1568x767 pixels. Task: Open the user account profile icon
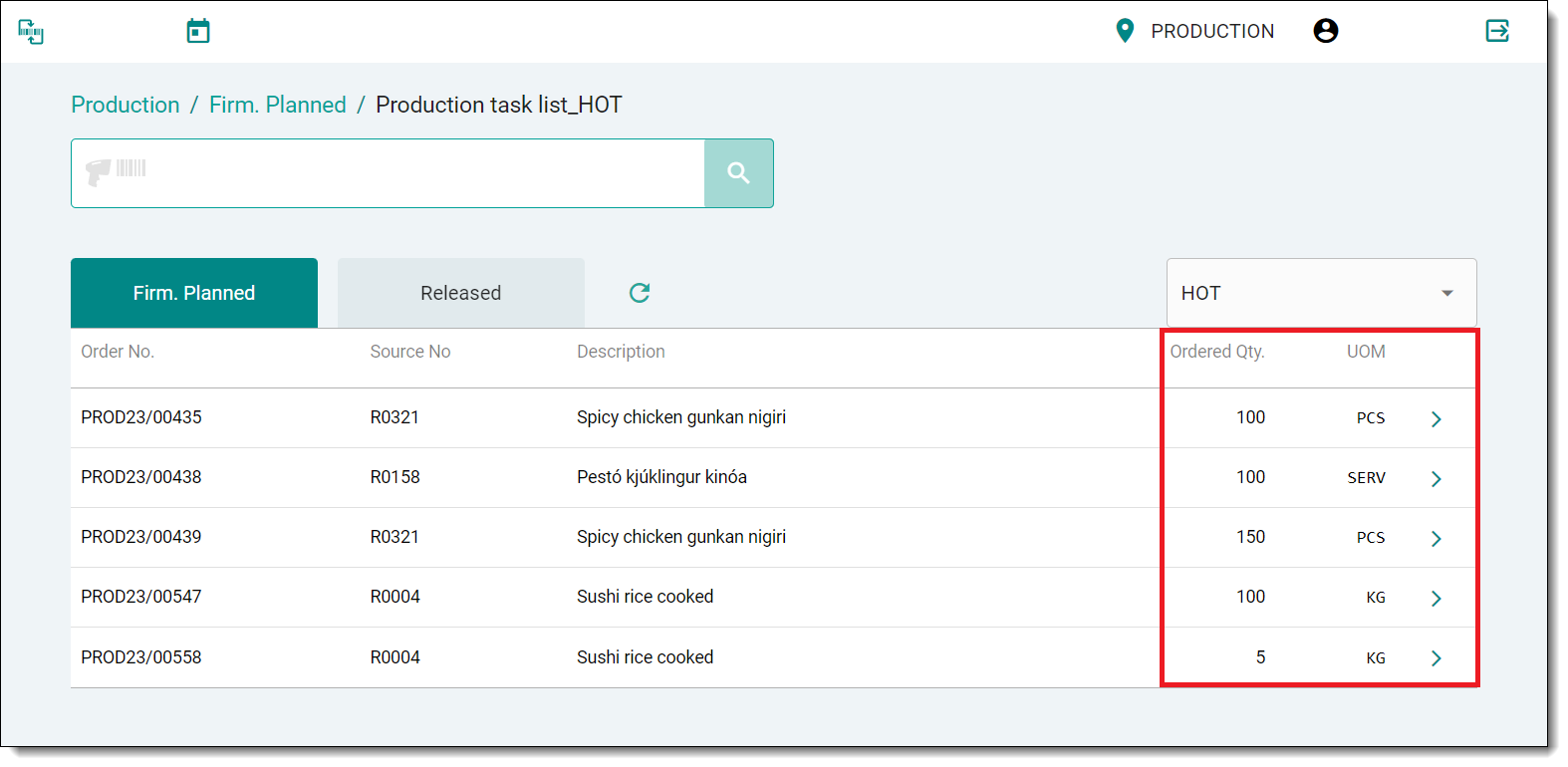1325,31
